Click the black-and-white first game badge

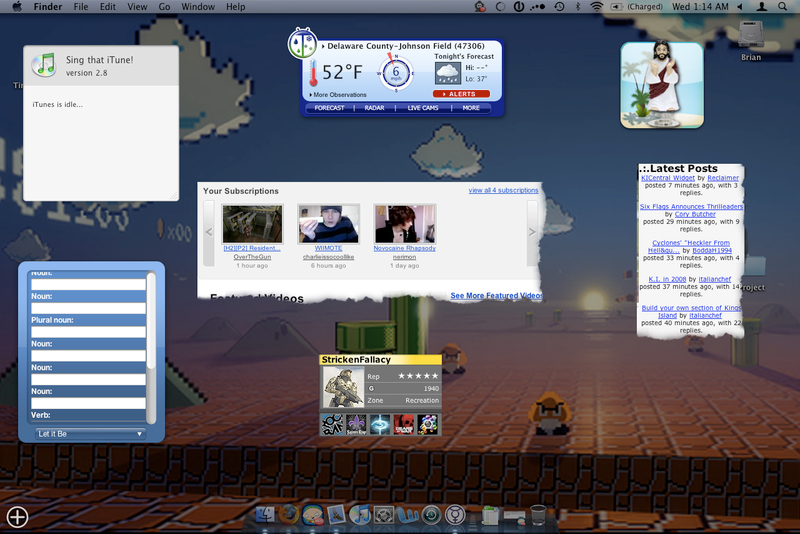tap(332, 424)
